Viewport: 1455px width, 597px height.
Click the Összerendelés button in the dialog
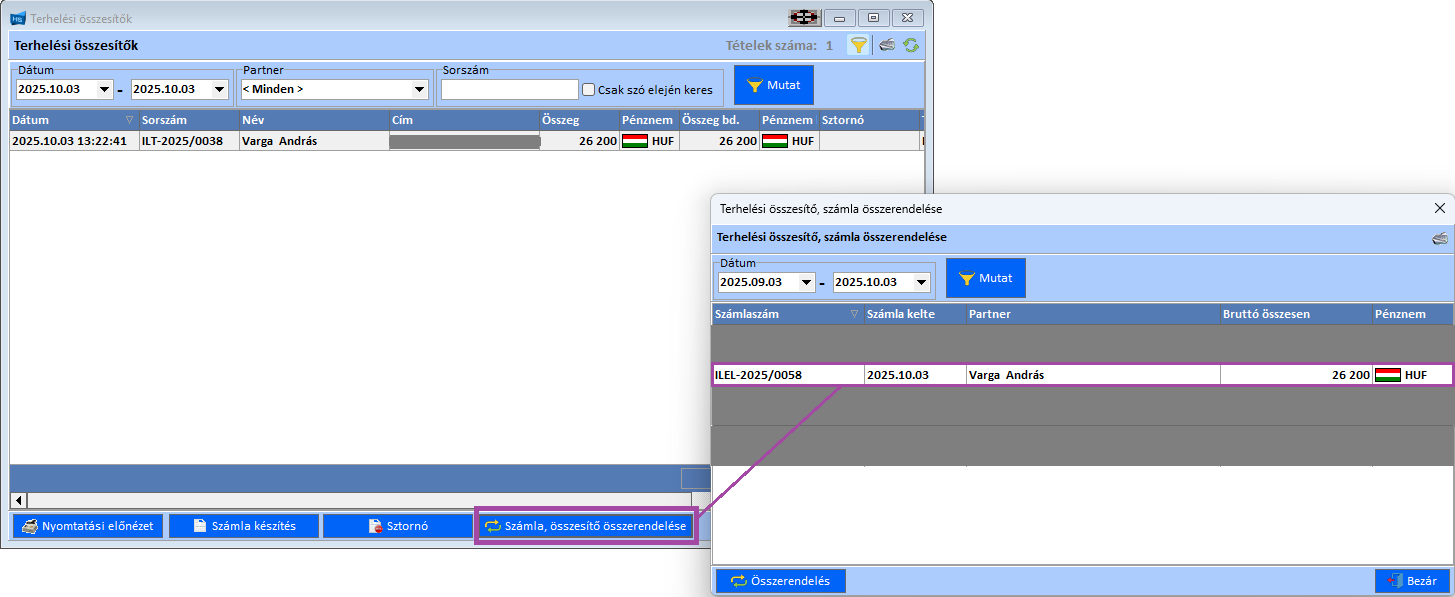point(780,581)
